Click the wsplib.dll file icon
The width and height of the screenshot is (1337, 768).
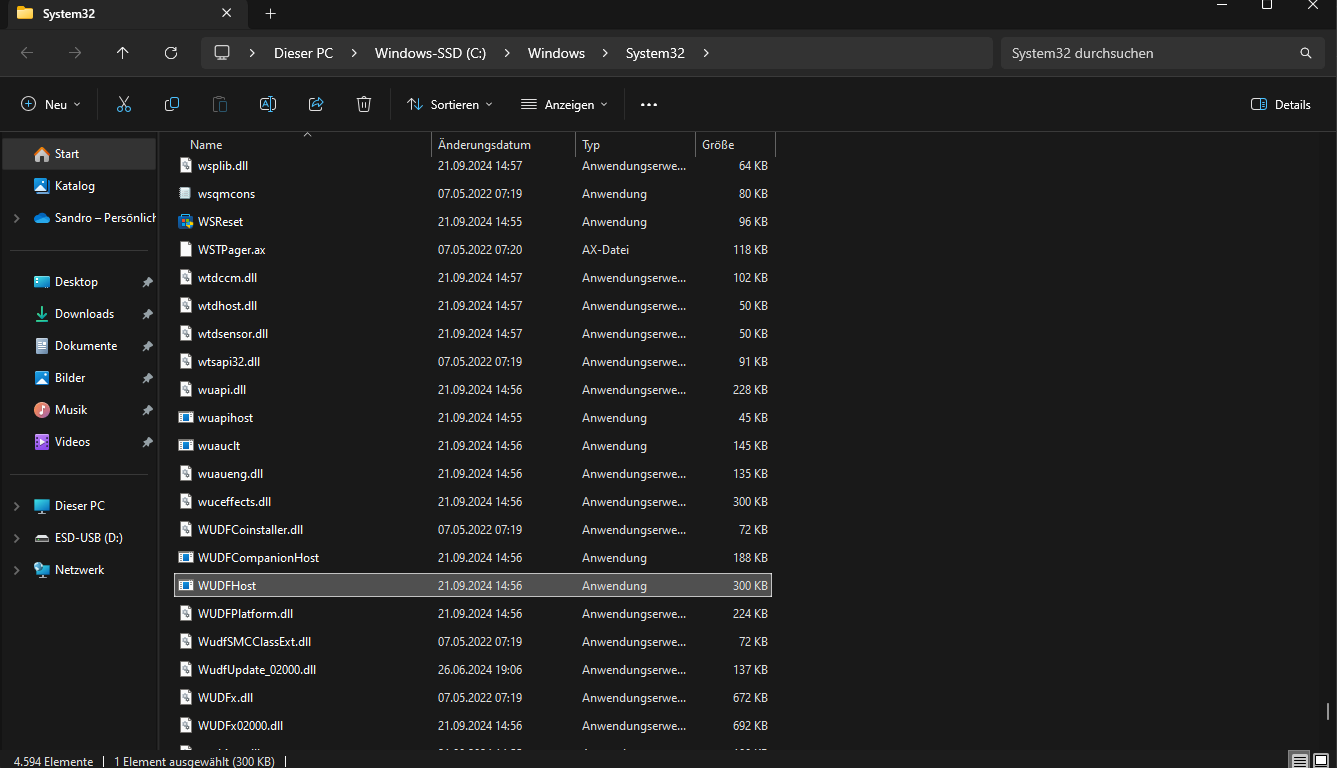click(x=185, y=166)
